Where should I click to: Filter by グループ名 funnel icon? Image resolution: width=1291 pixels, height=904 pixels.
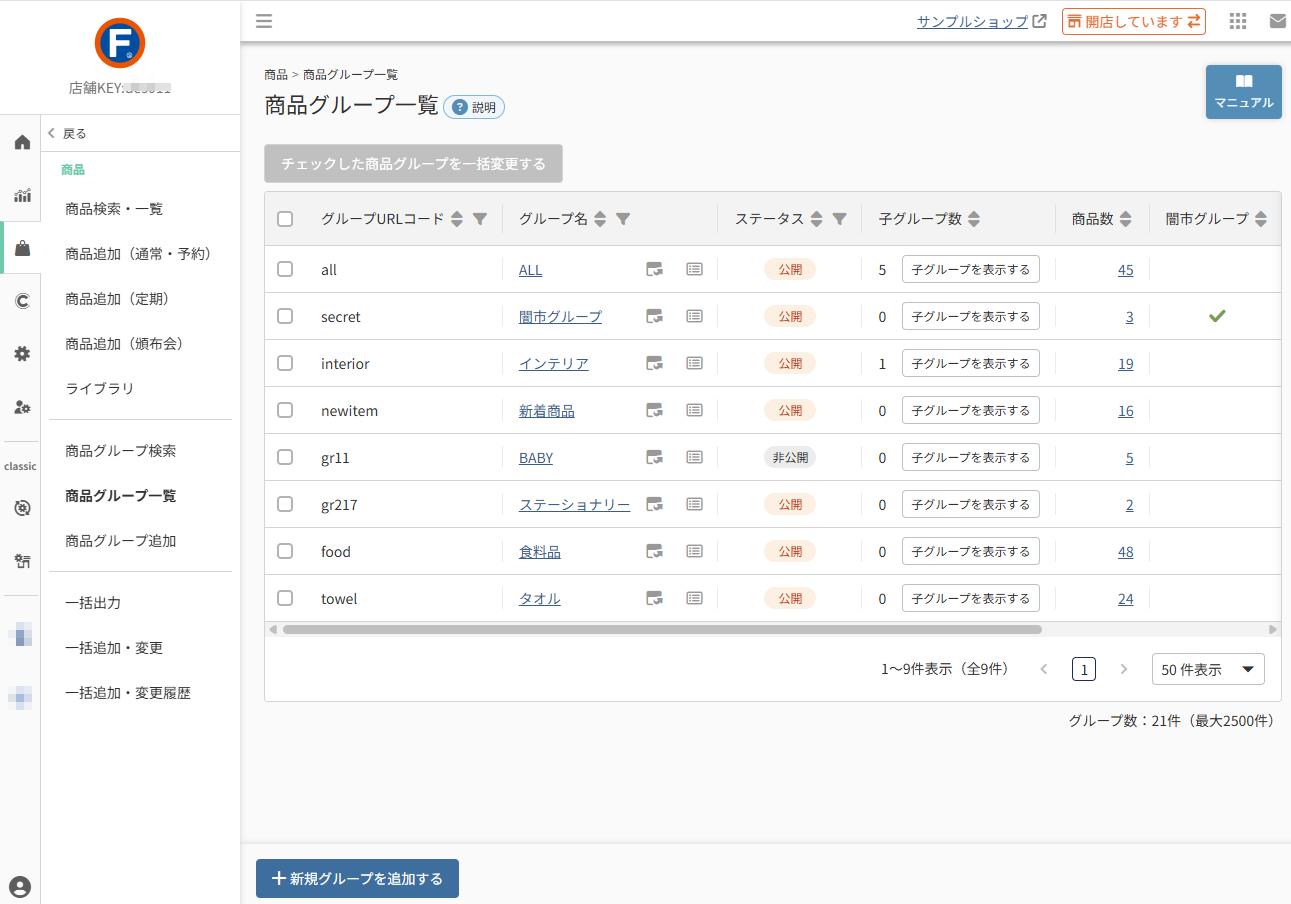pos(623,219)
